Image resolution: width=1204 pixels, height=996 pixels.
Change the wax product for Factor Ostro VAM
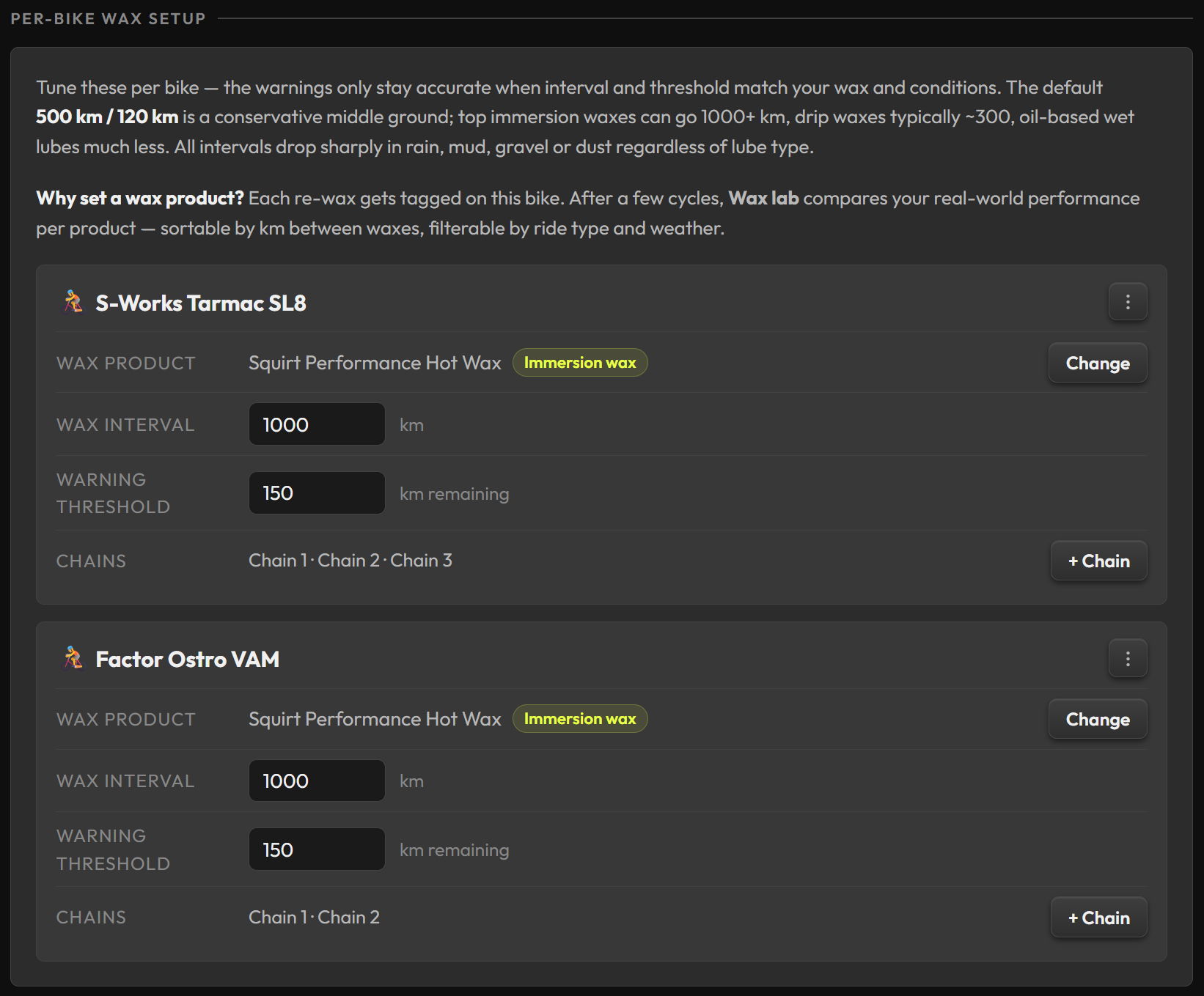(1098, 719)
